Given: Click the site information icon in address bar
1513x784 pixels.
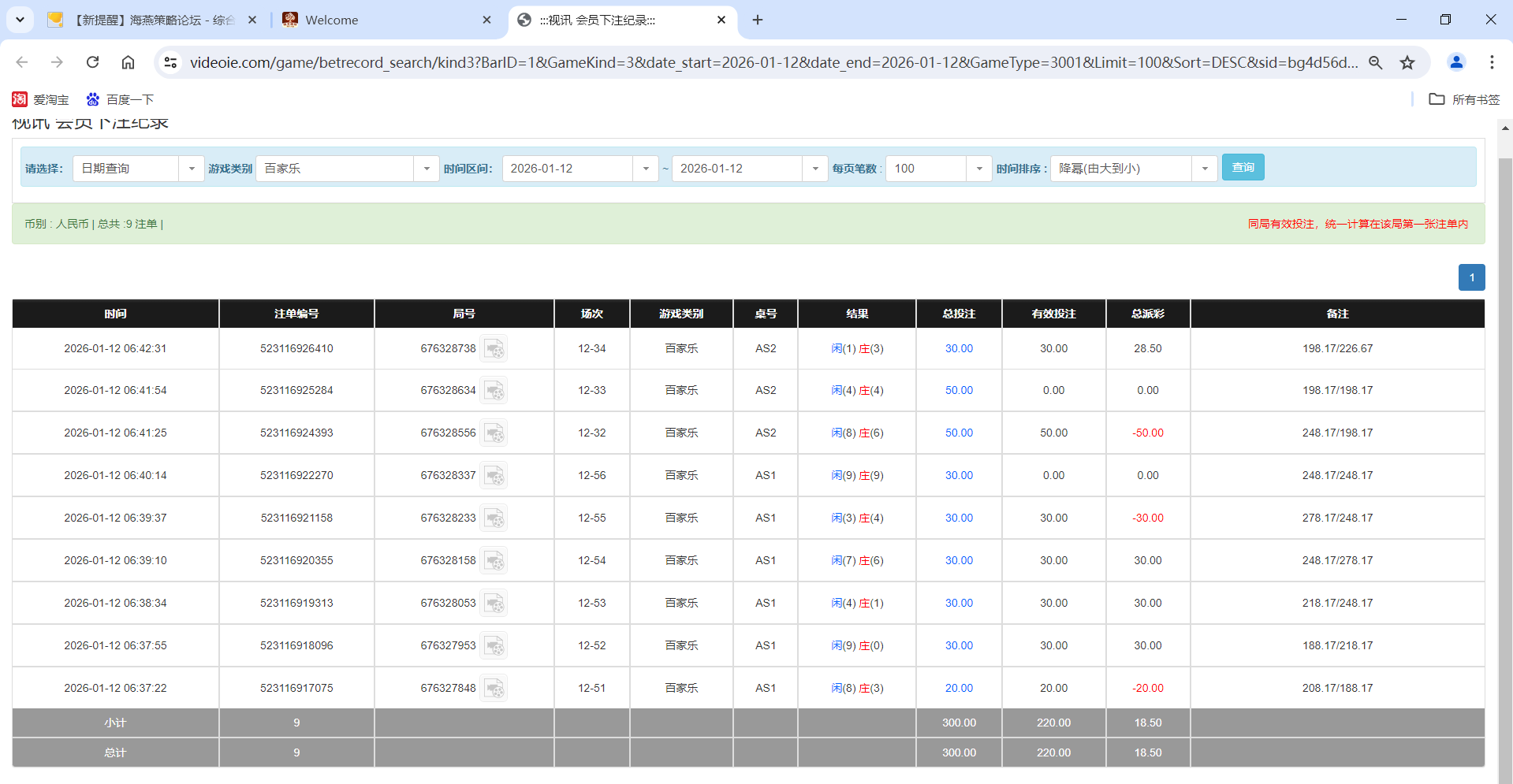Looking at the screenshot, I should [170, 62].
